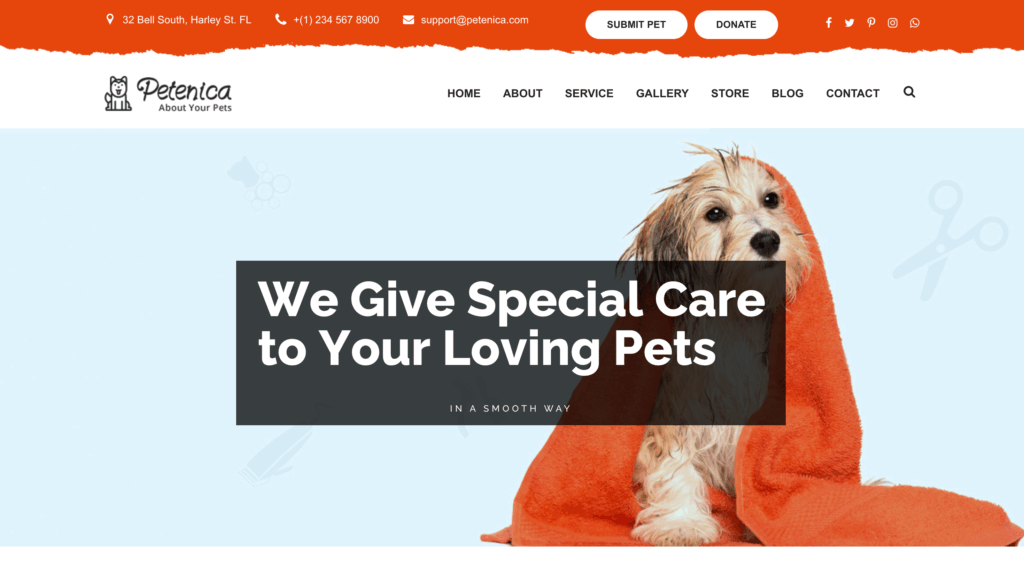Open the Instagram social icon
Screen dimensions: 1024x580
click(x=892, y=23)
